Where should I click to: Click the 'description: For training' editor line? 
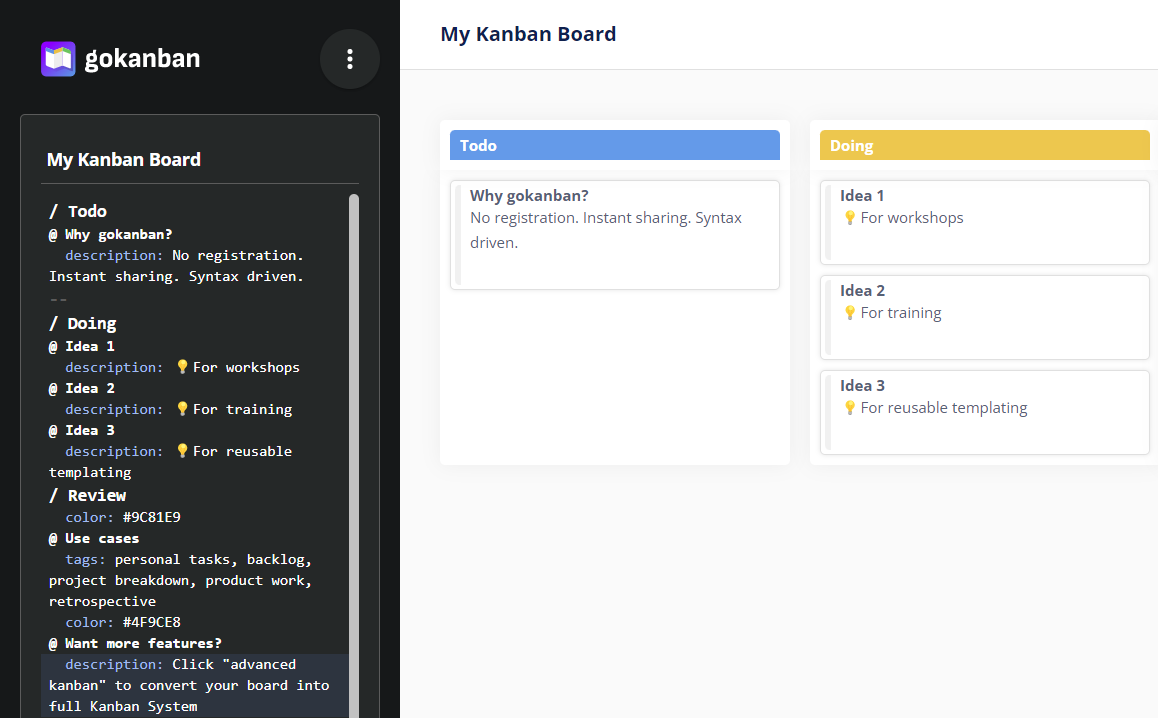[179, 409]
